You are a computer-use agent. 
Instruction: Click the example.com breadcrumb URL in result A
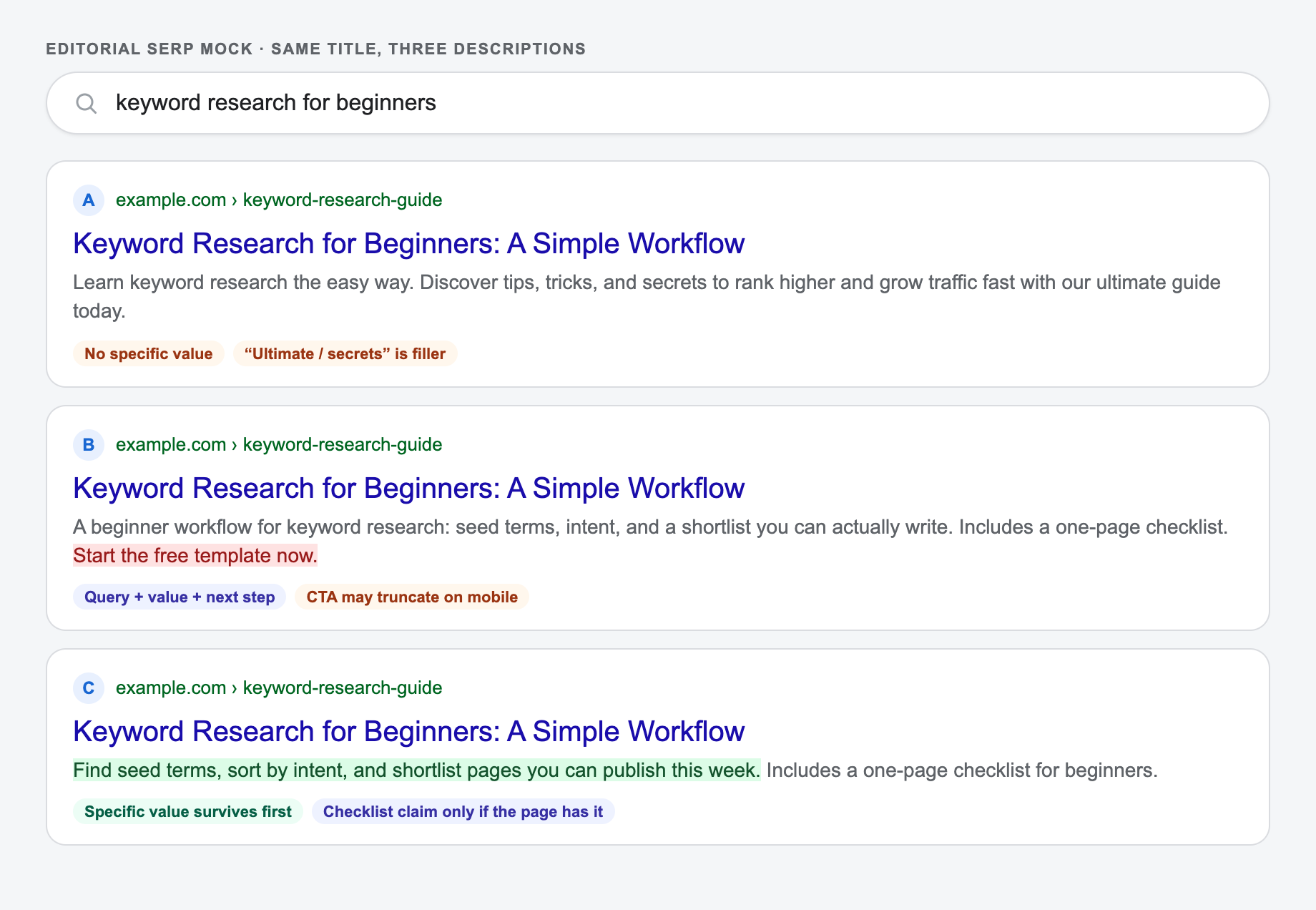click(x=279, y=200)
